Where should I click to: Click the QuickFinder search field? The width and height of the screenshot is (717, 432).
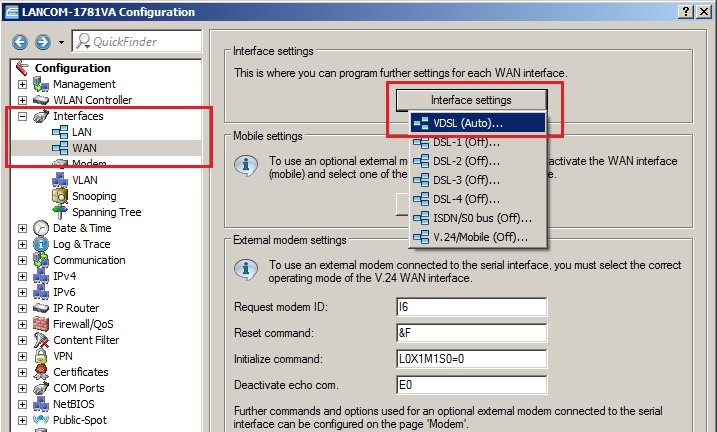[130, 42]
